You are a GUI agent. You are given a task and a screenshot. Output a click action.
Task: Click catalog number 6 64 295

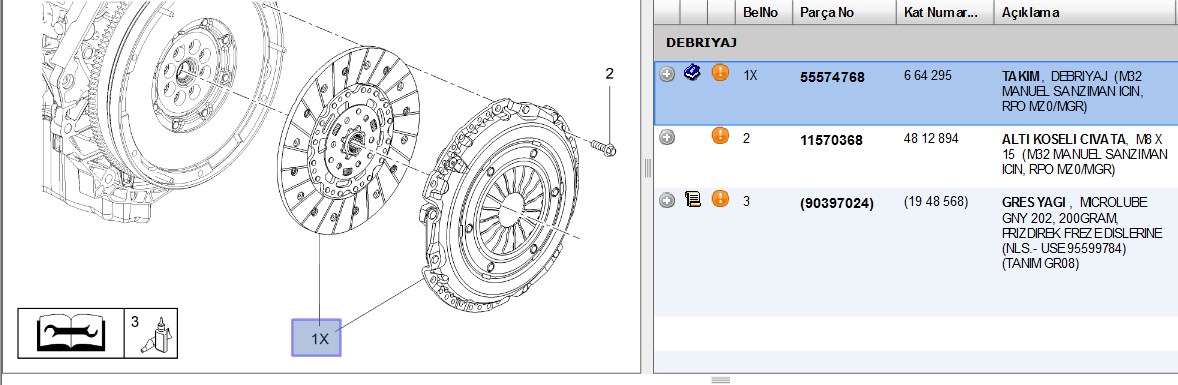(928, 75)
